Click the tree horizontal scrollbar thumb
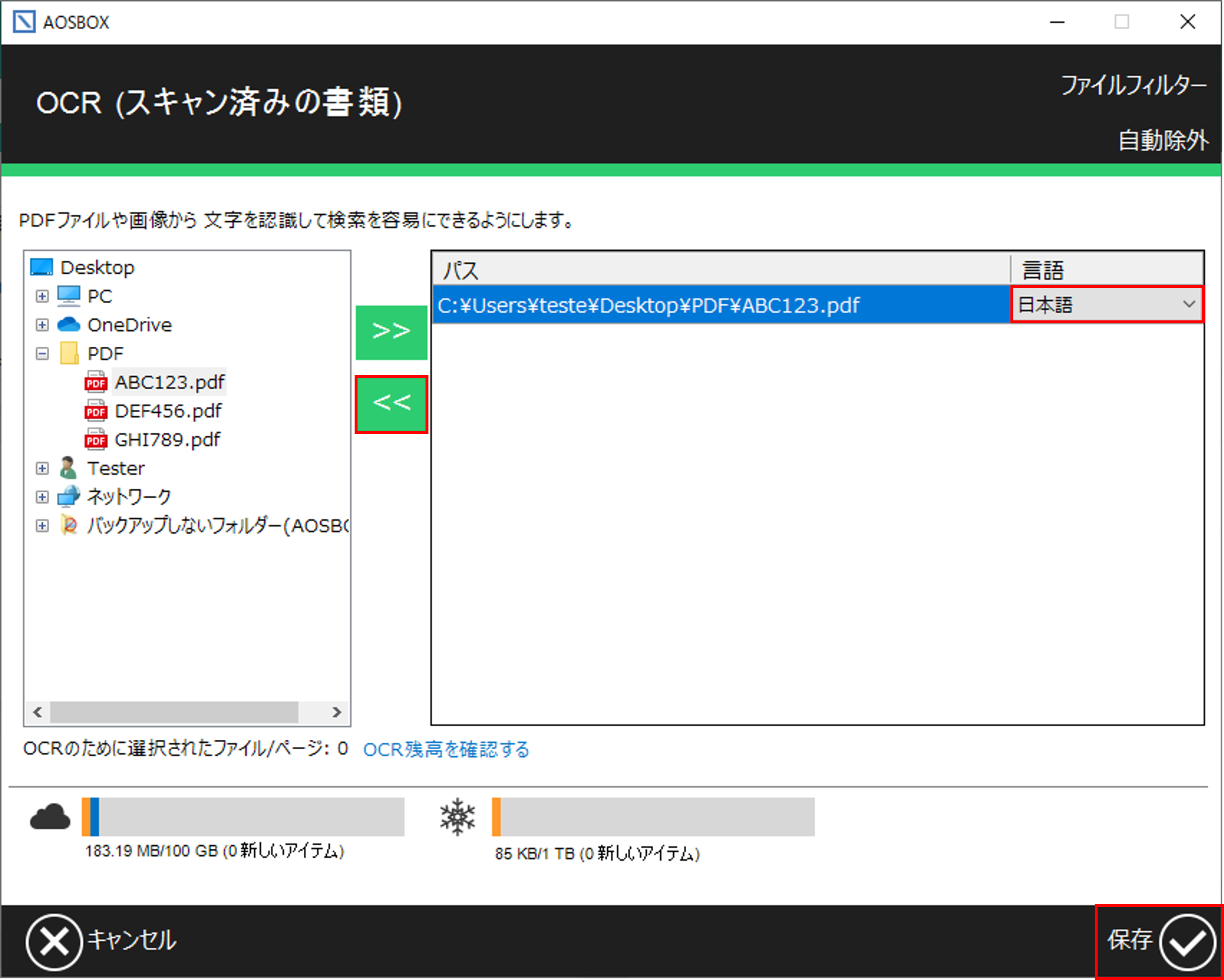This screenshot has width=1224, height=980. coord(174,712)
